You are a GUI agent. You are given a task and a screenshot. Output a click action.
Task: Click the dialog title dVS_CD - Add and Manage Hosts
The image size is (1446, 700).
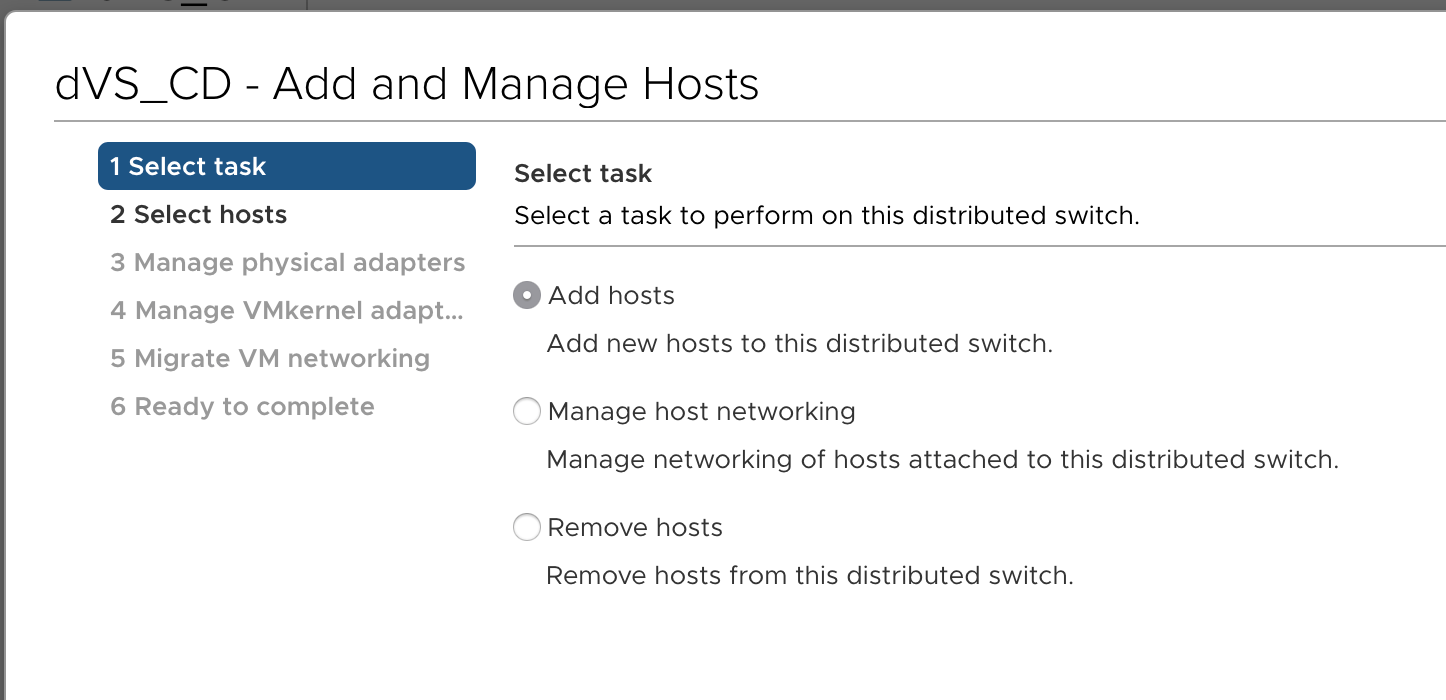(406, 85)
